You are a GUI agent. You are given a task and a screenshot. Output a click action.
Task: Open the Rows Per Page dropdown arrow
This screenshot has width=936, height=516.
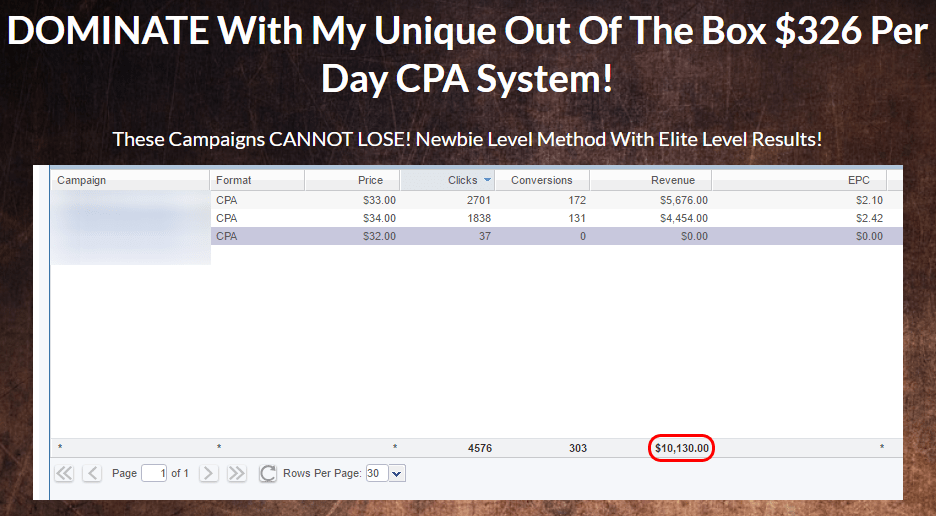(397, 473)
